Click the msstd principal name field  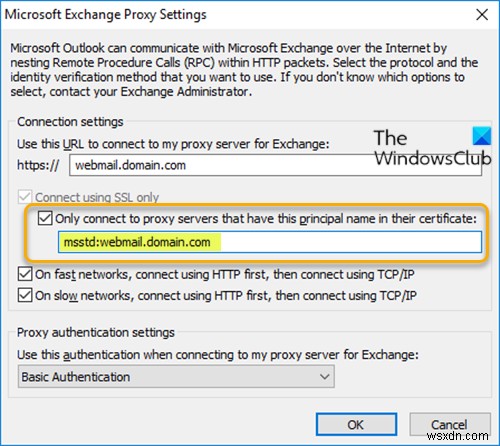(x=270, y=242)
